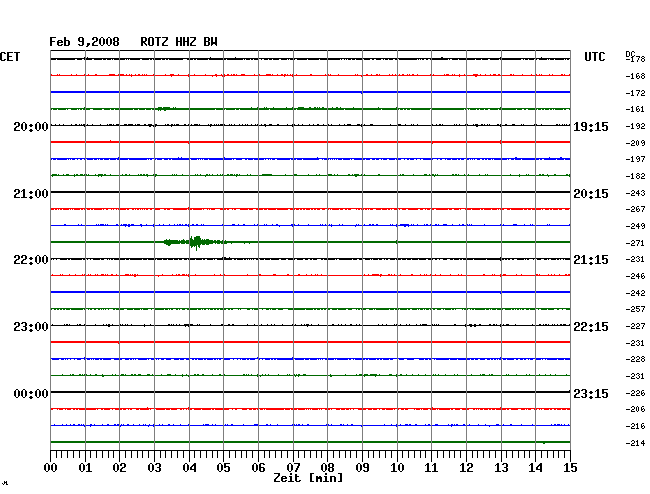Screen dimensions: 650x494
Task: Click the large seismic event burst on green trace
Action: point(196,242)
